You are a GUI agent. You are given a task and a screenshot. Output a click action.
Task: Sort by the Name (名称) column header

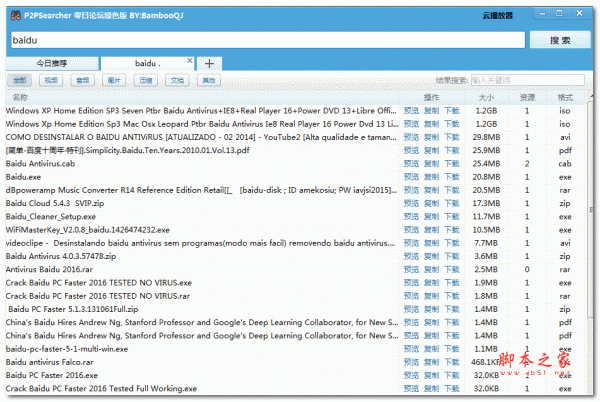[x=20, y=98]
